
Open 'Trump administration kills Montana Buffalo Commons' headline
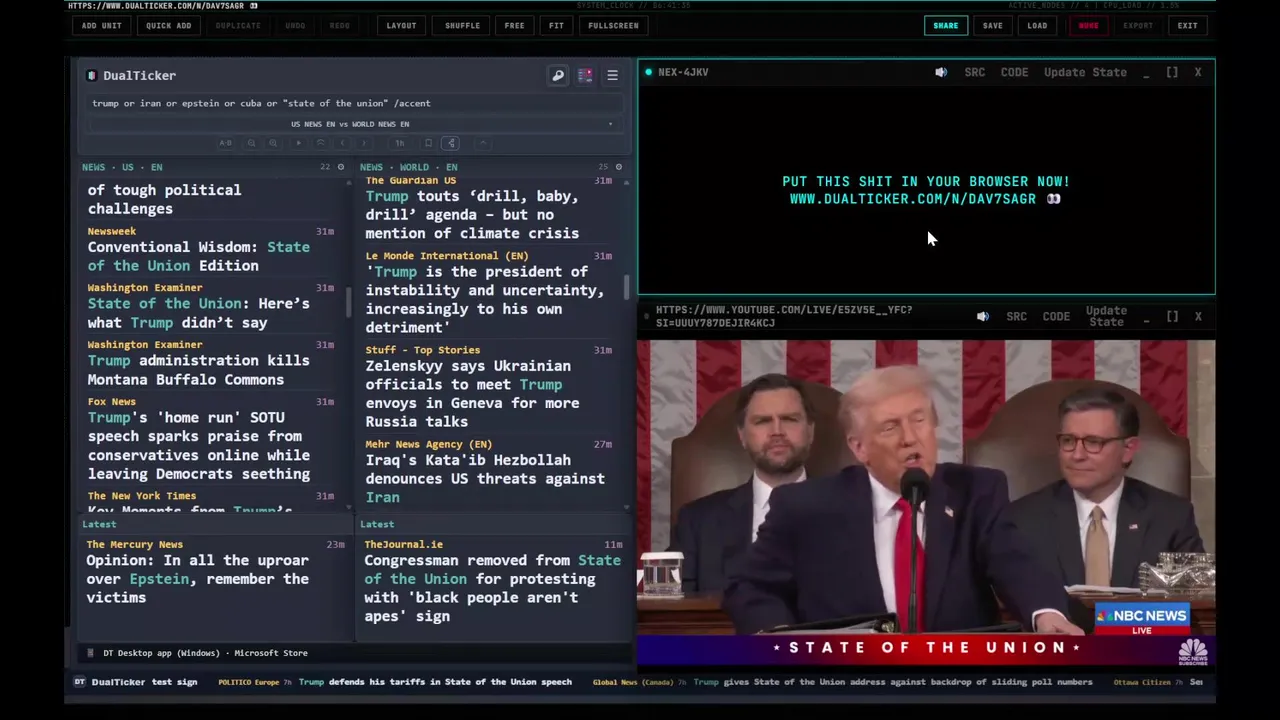point(199,370)
